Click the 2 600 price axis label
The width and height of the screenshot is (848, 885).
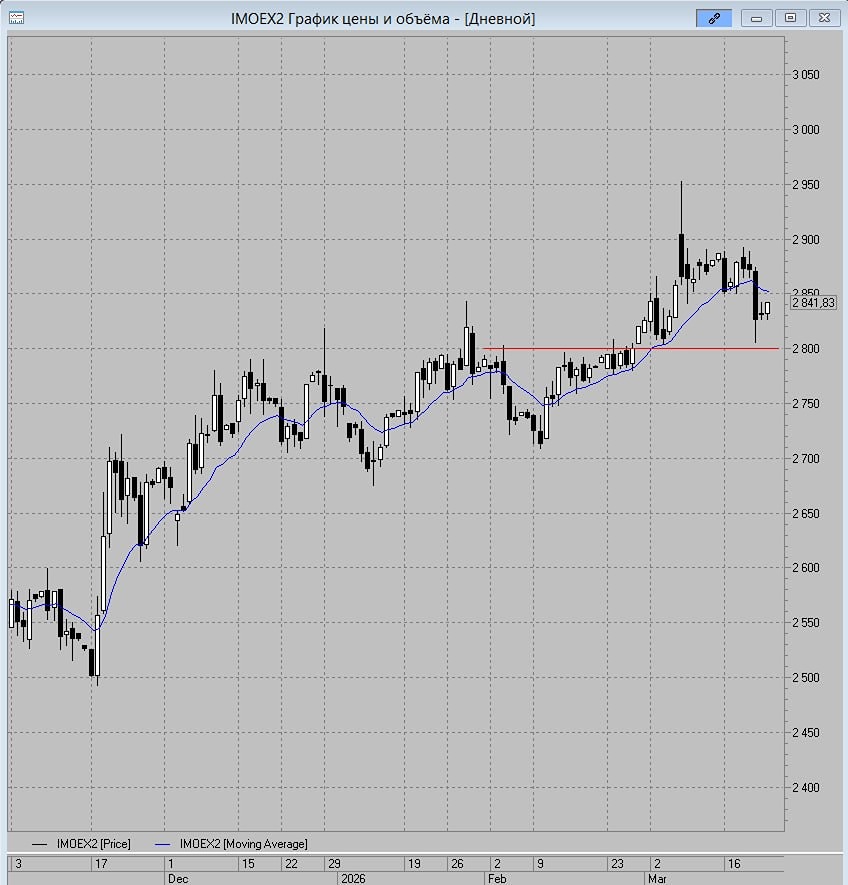(806, 568)
